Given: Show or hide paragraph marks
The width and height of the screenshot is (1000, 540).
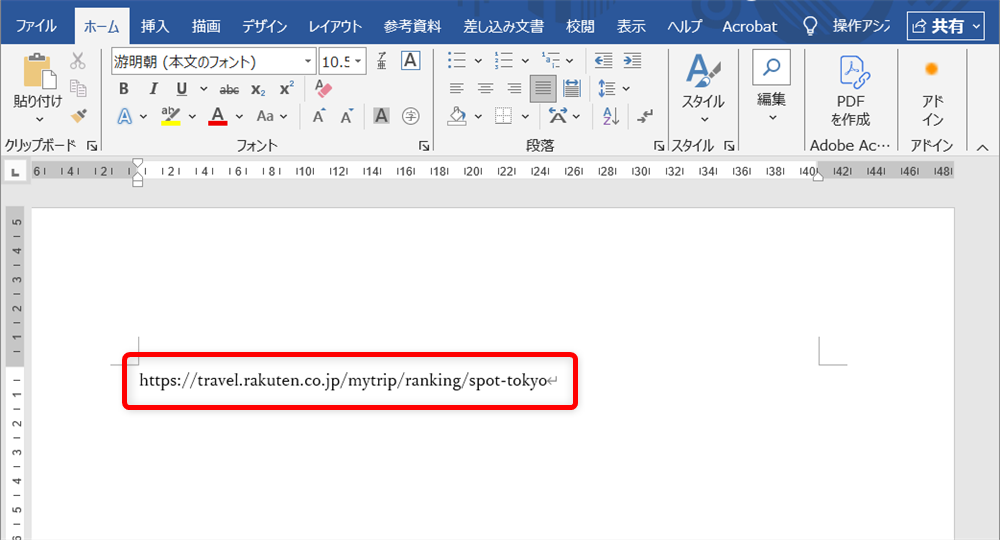Looking at the screenshot, I should point(645,116).
